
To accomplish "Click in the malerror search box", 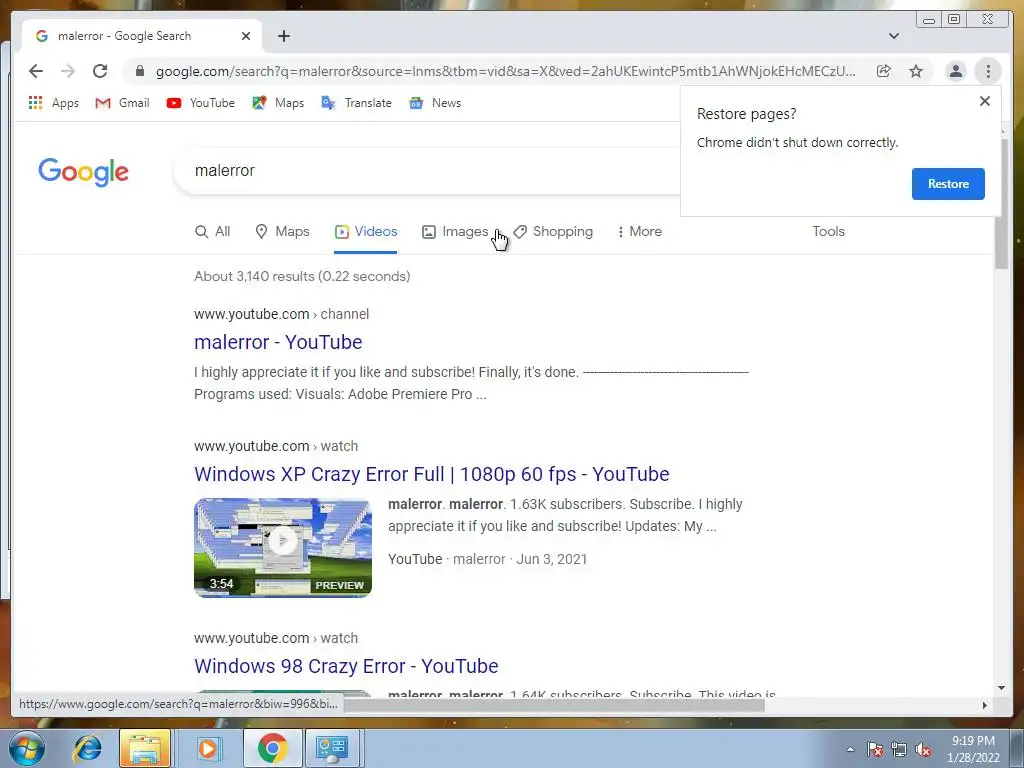I will [428, 170].
